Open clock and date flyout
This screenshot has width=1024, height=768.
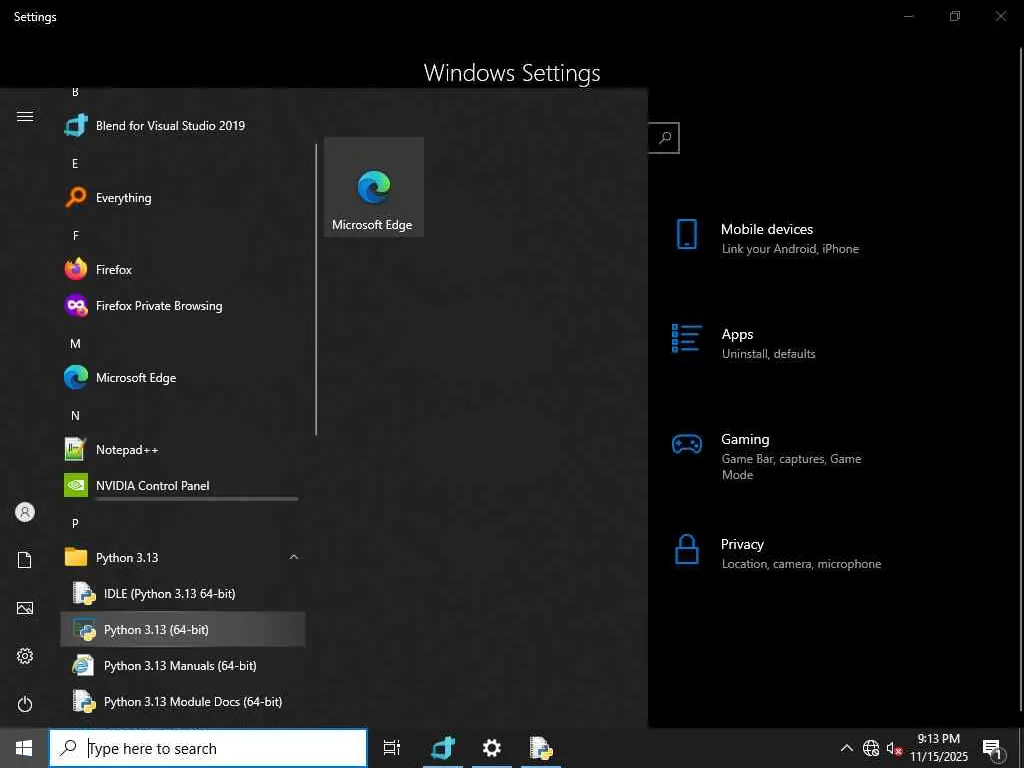coord(939,748)
